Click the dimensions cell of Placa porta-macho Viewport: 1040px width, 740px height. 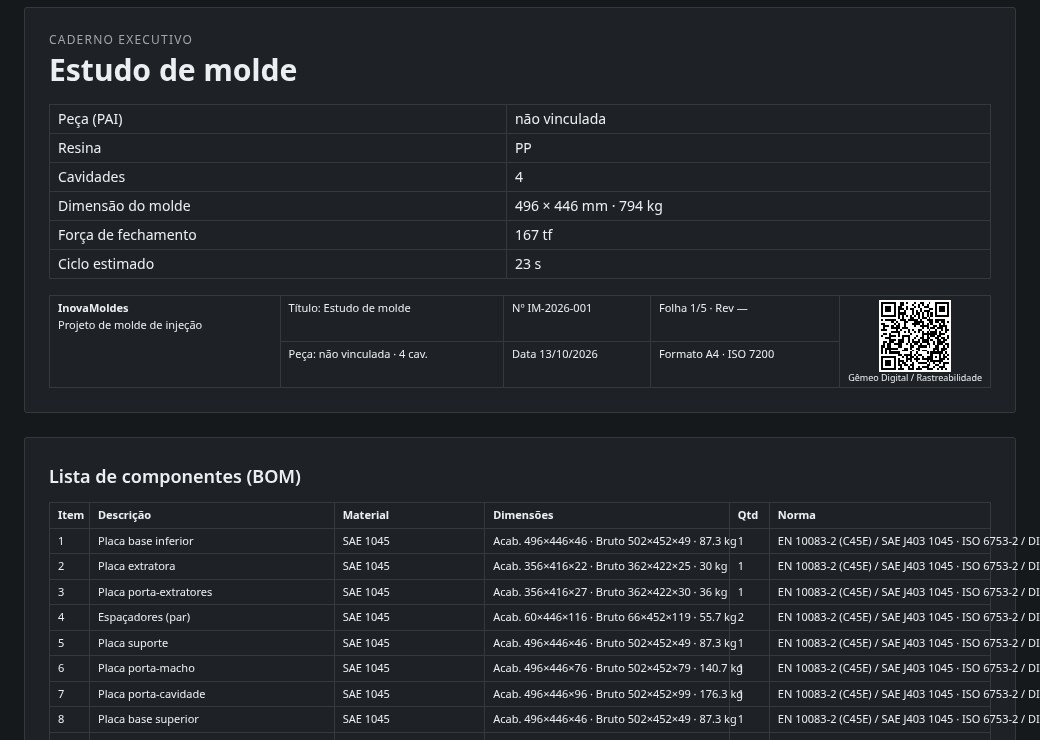click(x=607, y=668)
